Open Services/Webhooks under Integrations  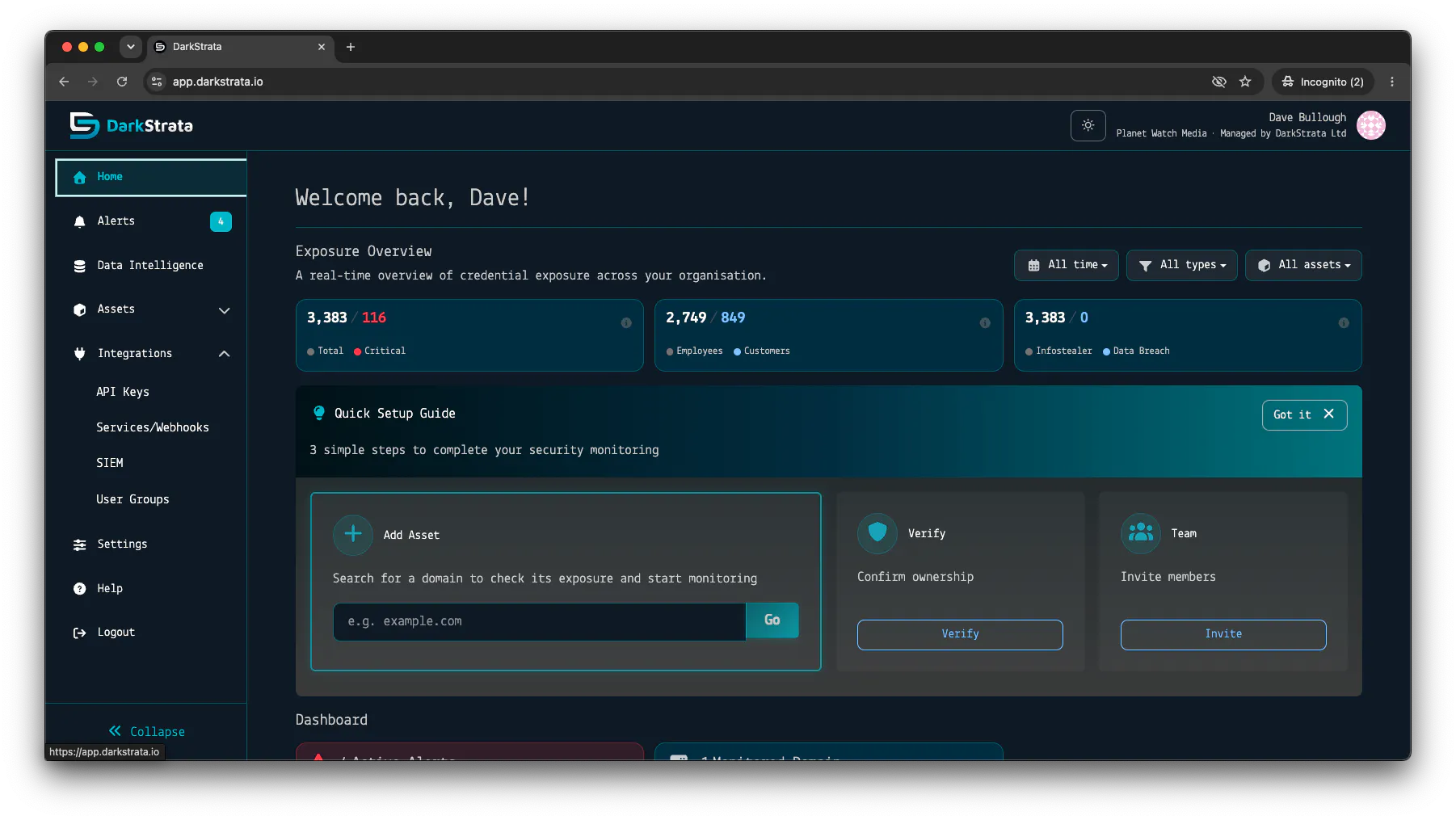point(153,427)
